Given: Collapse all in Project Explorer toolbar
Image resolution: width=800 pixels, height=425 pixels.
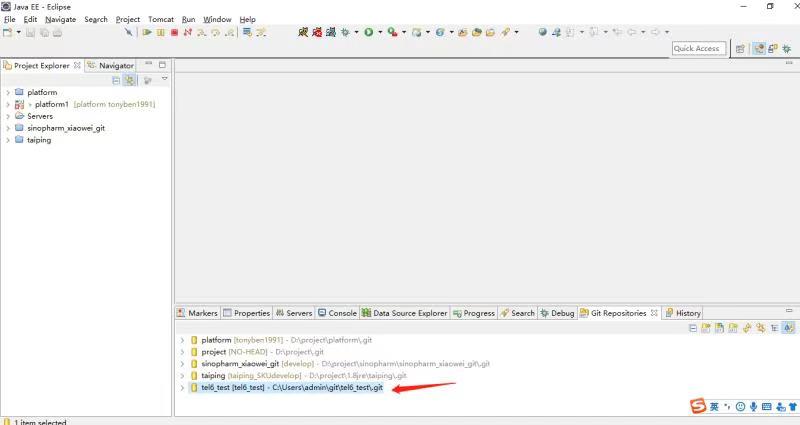Looking at the screenshot, I should pyautogui.click(x=116, y=80).
